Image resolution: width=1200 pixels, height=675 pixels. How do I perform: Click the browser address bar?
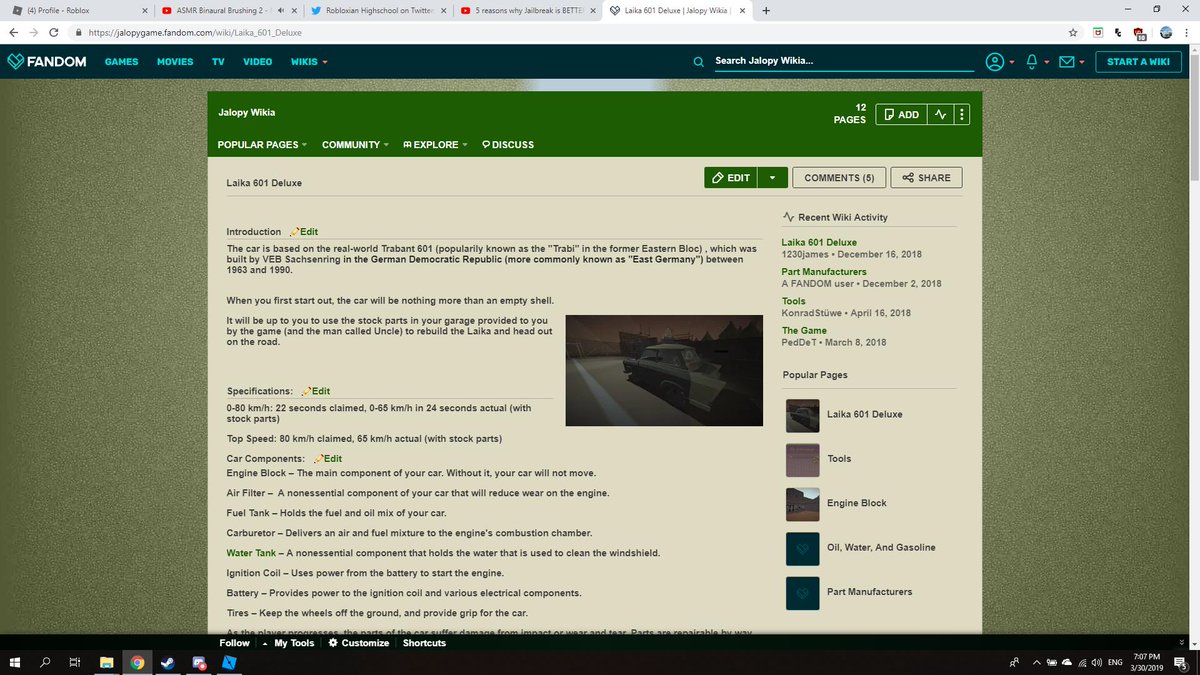pyautogui.click(x=570, y=32)
